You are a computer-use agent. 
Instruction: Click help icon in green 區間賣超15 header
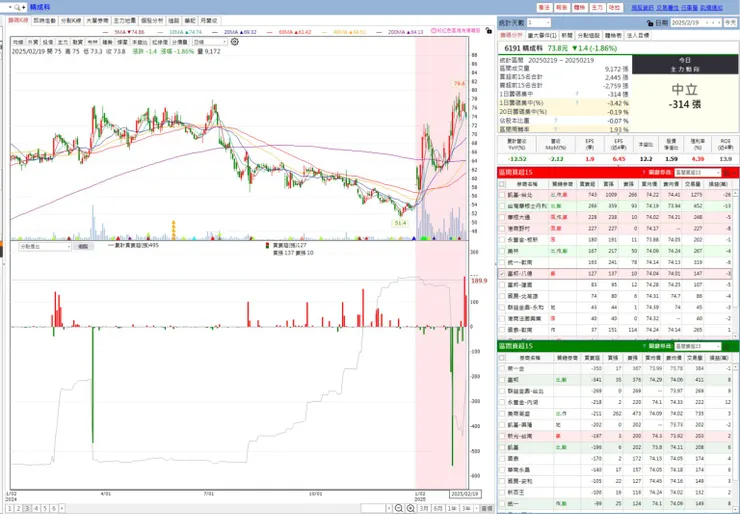point(644,346)
